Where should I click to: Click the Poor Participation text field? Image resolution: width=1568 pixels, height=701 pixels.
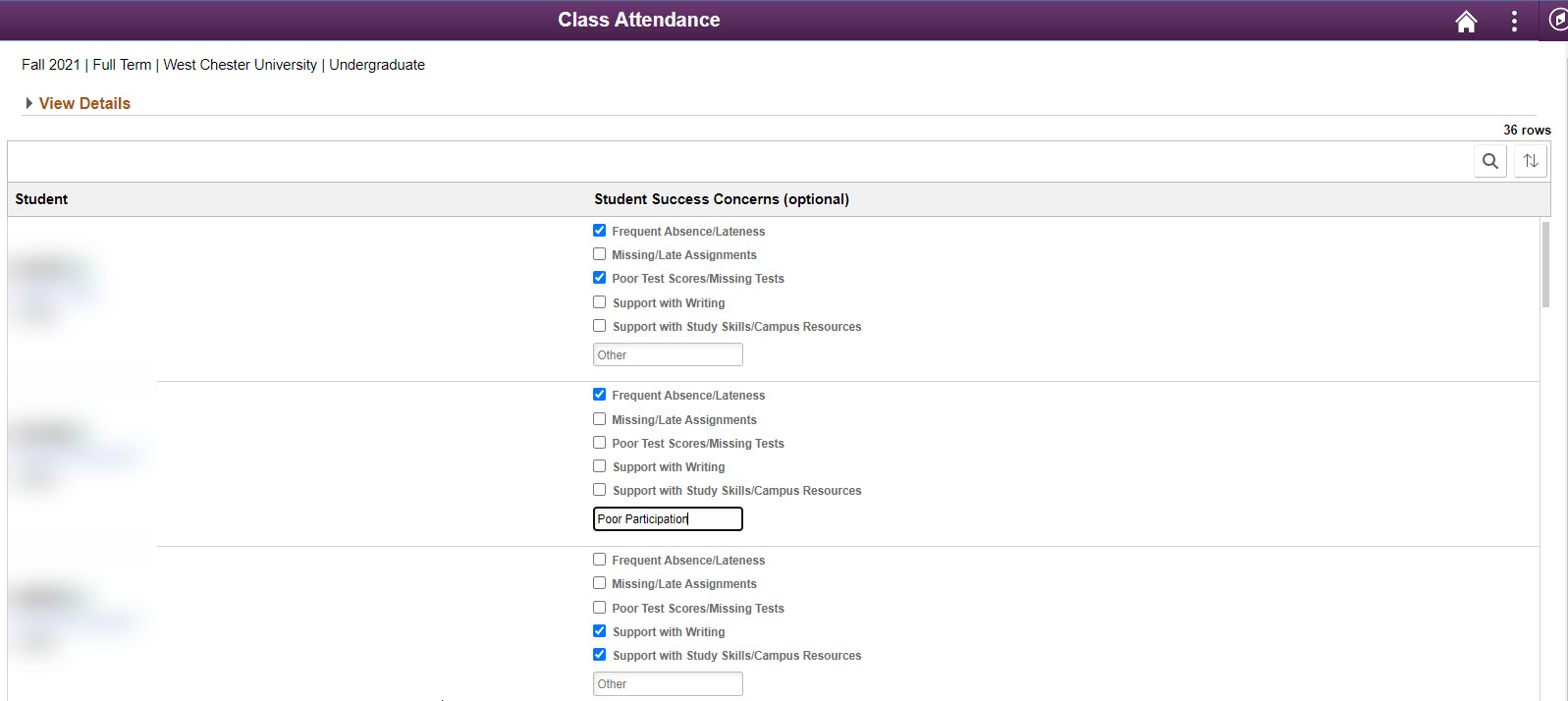click(x=668, y=518)
